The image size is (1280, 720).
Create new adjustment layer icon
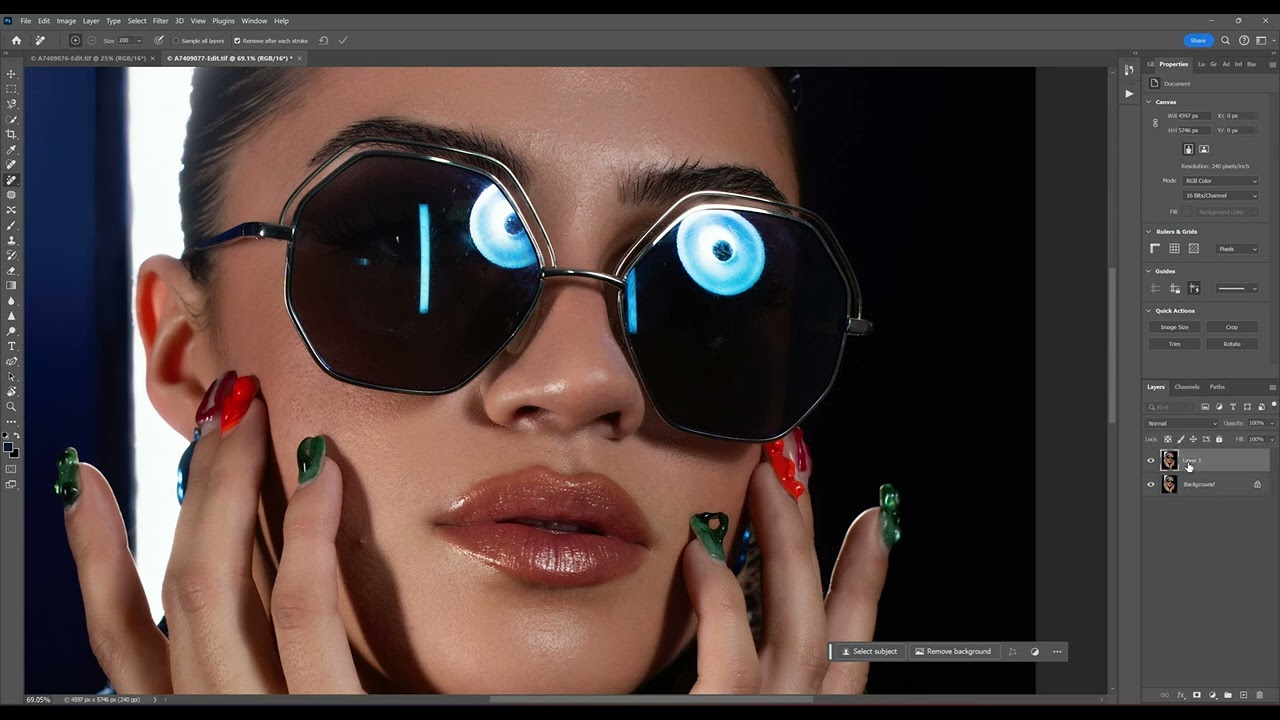[1213, 695]
